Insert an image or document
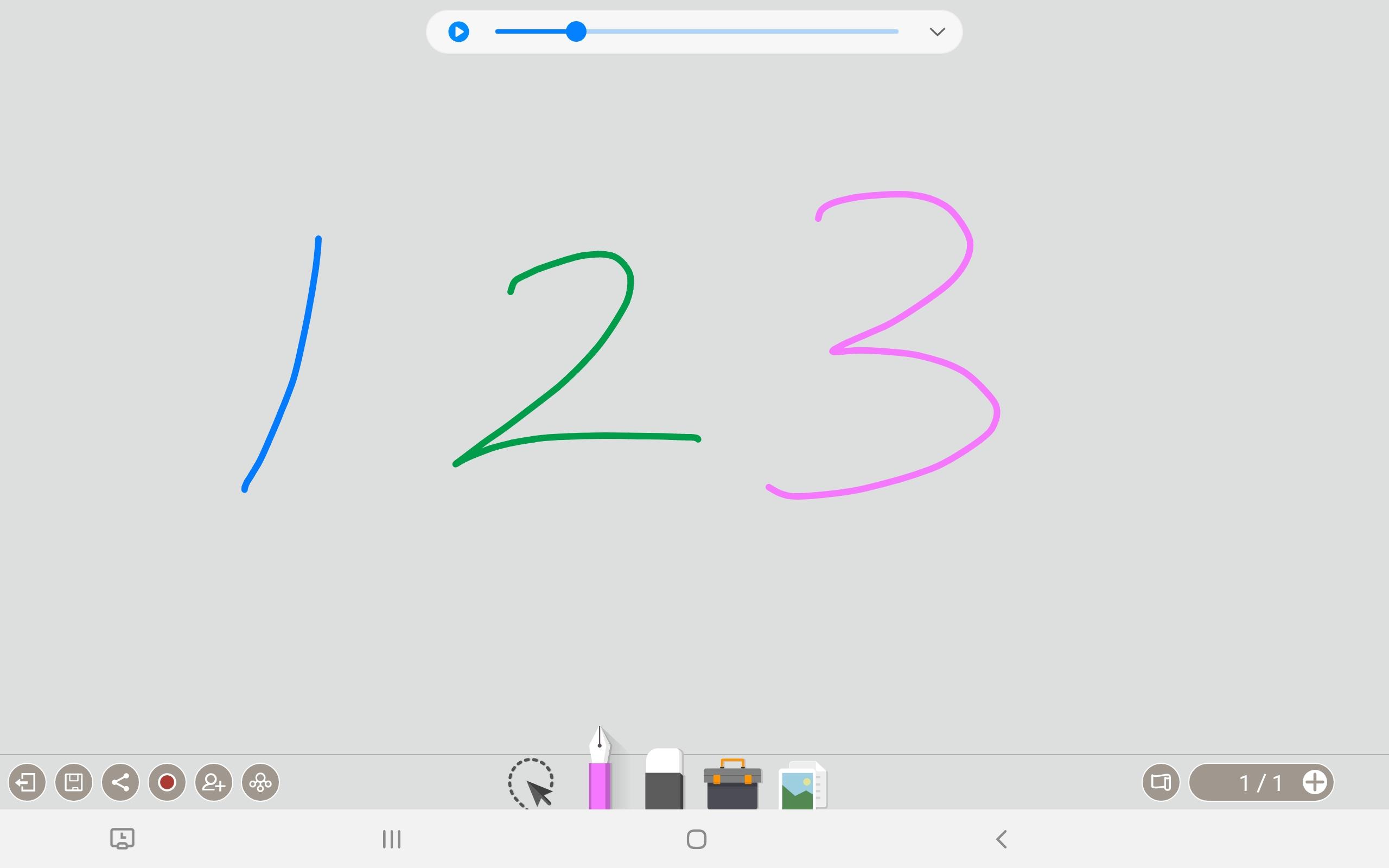 point(802,786)
